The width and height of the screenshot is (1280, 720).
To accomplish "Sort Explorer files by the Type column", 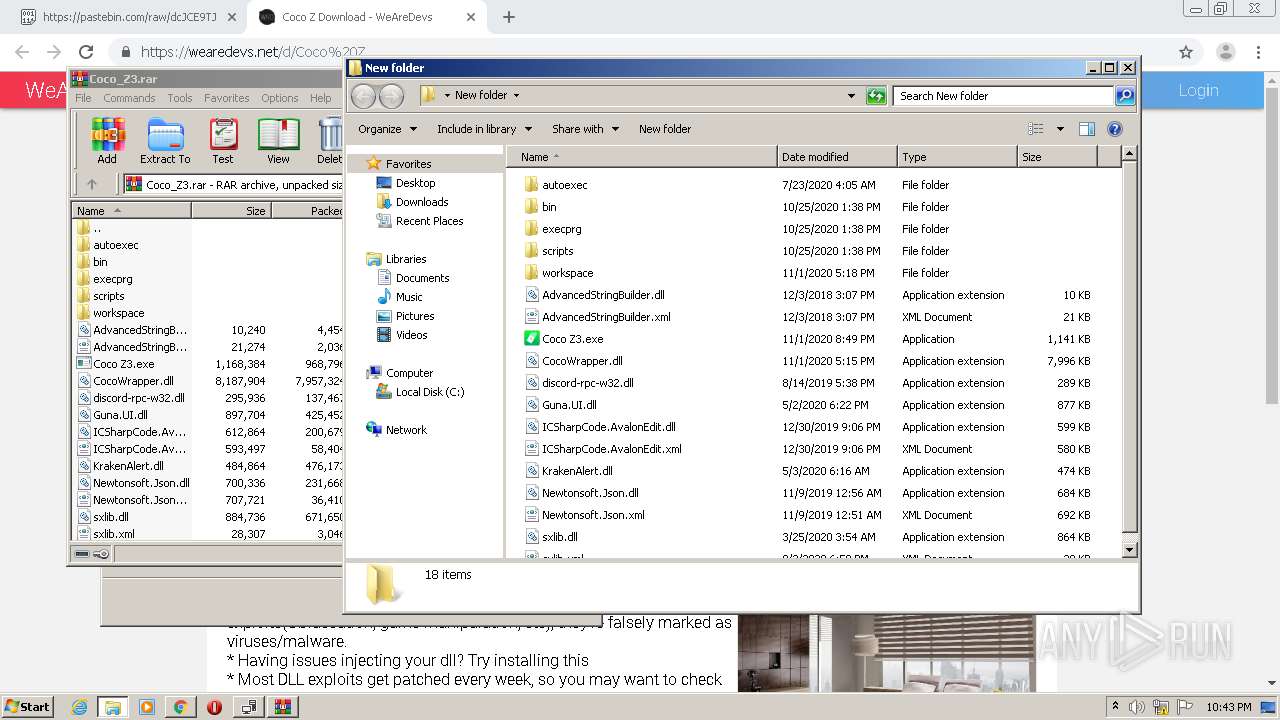I will coord(956,157).
